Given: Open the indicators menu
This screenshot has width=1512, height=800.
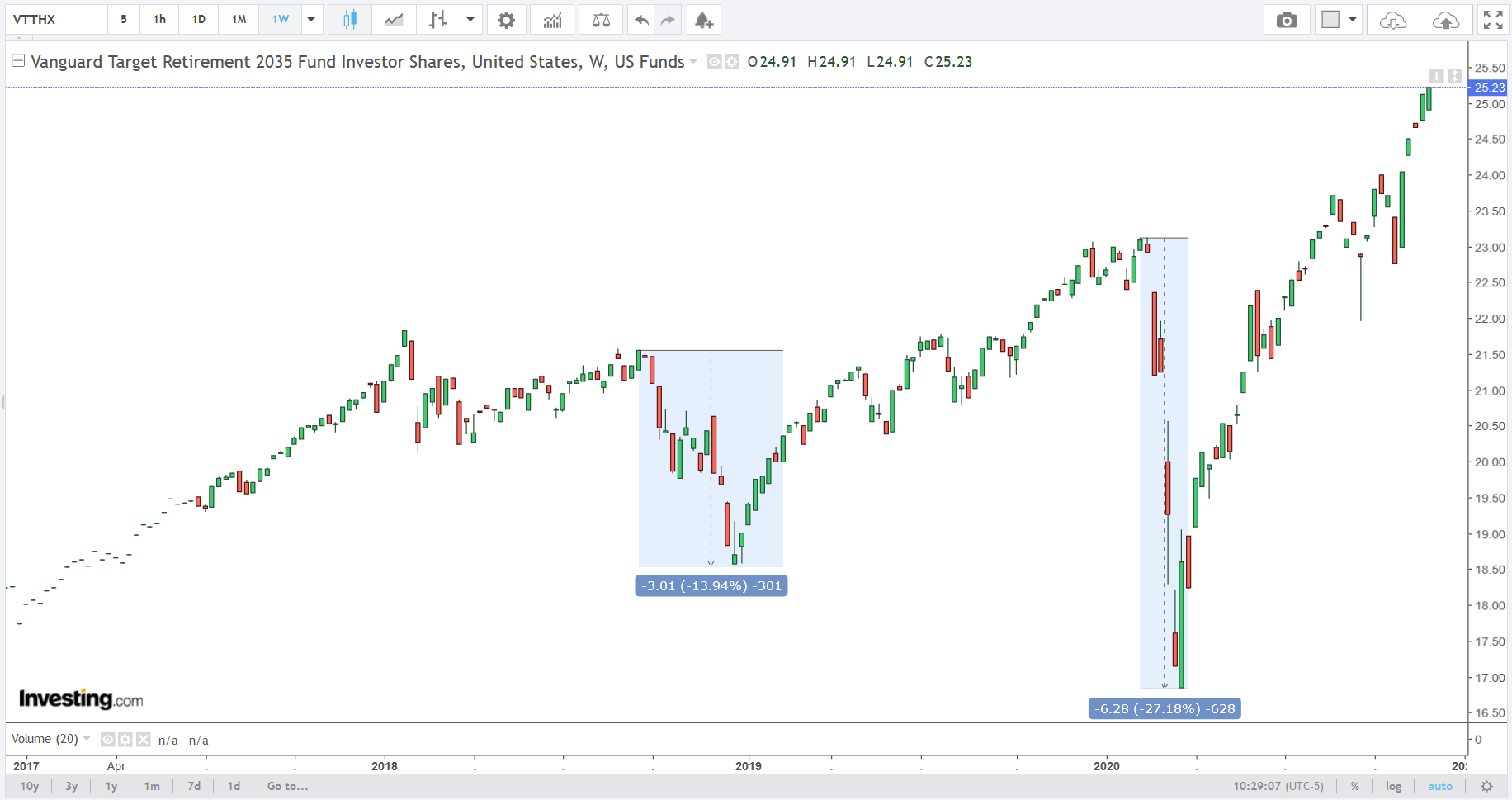Looking at the screenshot, I should point(552,20).
